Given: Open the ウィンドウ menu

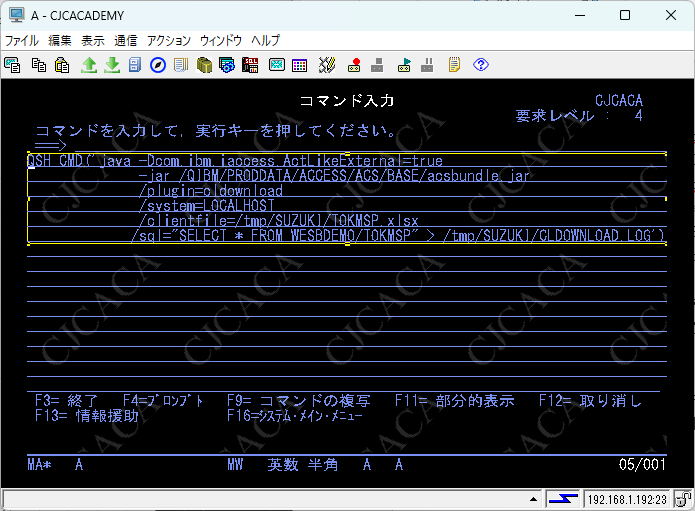Looking at the screenshot, I should [x=221, y=40].
